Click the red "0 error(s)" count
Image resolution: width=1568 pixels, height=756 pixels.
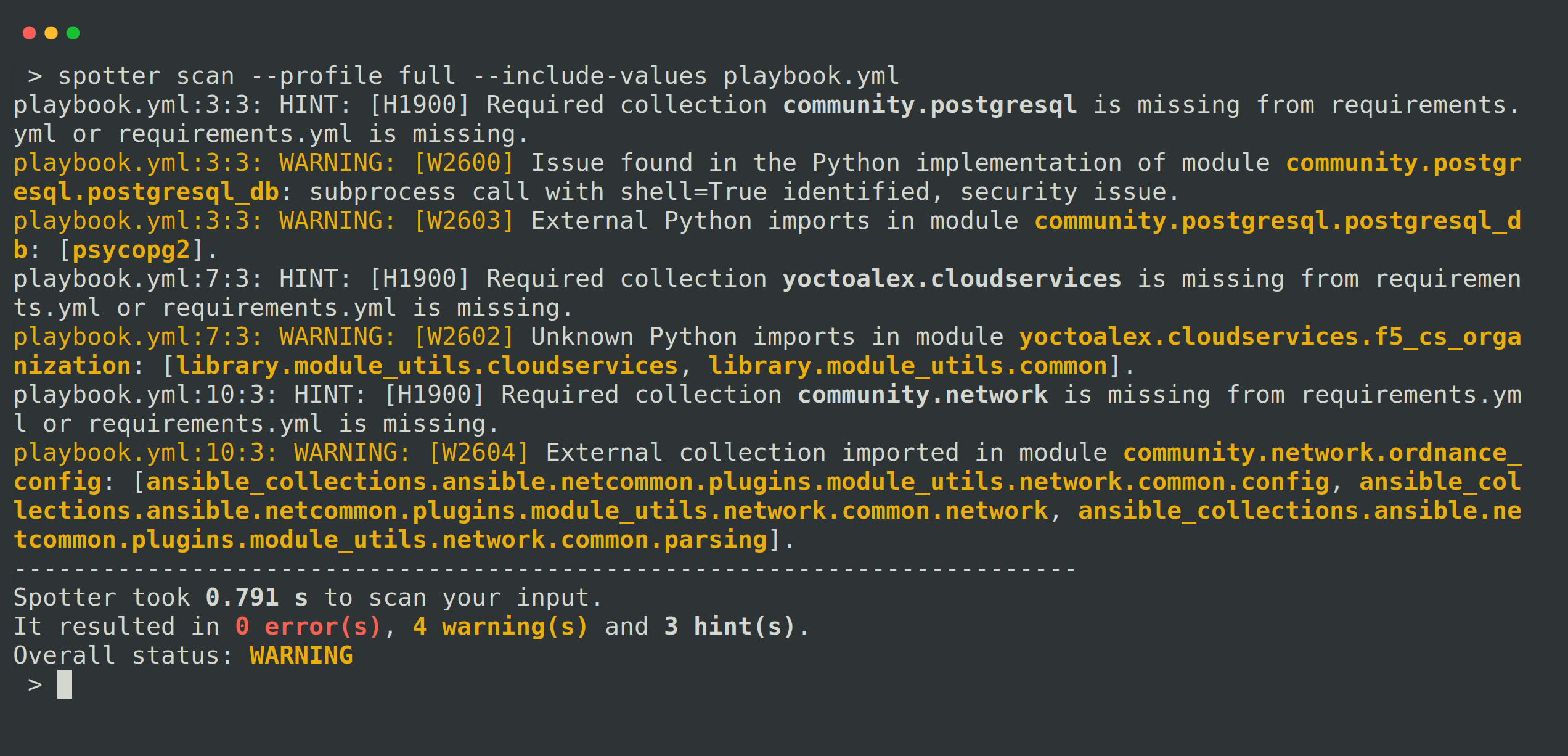pos(308,627)
